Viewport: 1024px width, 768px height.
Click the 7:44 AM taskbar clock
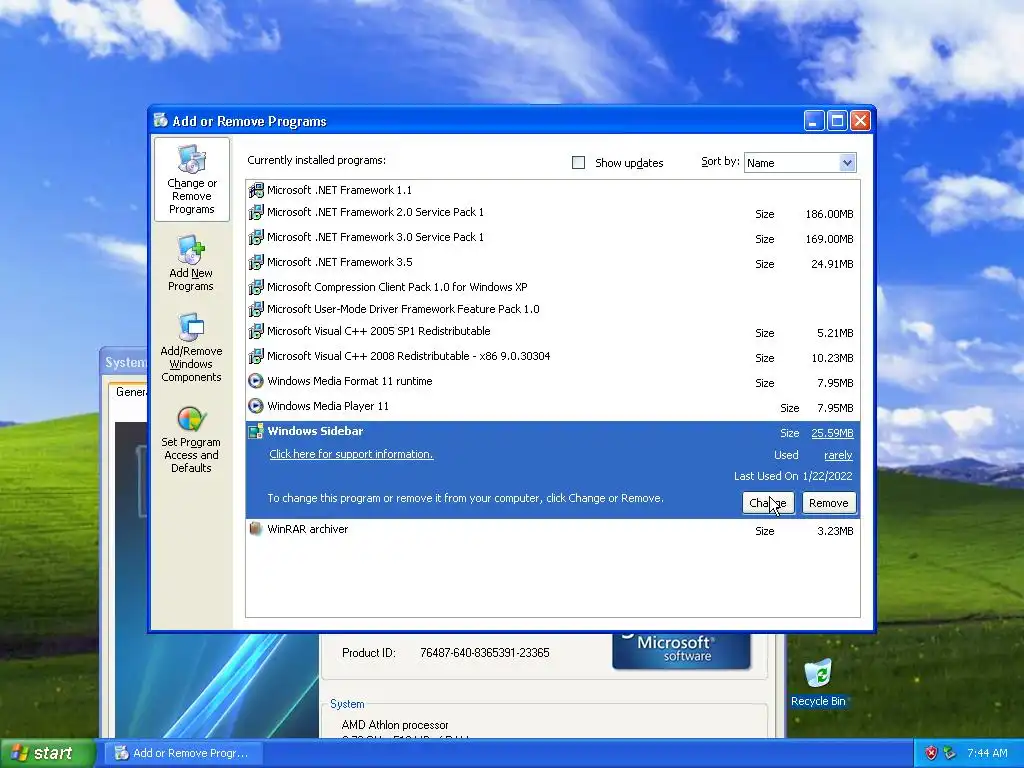coord(987,753)
